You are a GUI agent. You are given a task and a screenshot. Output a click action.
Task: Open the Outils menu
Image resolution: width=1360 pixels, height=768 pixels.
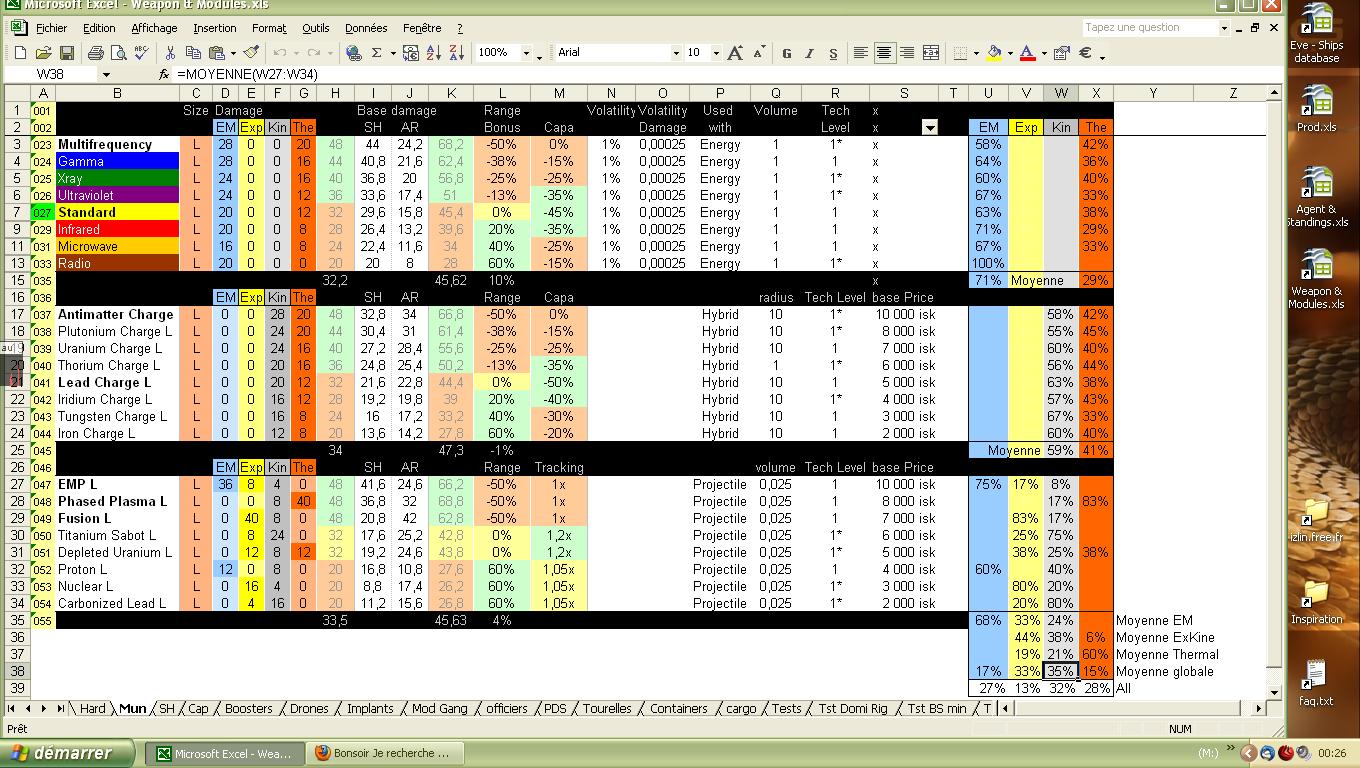coord(315,28)
